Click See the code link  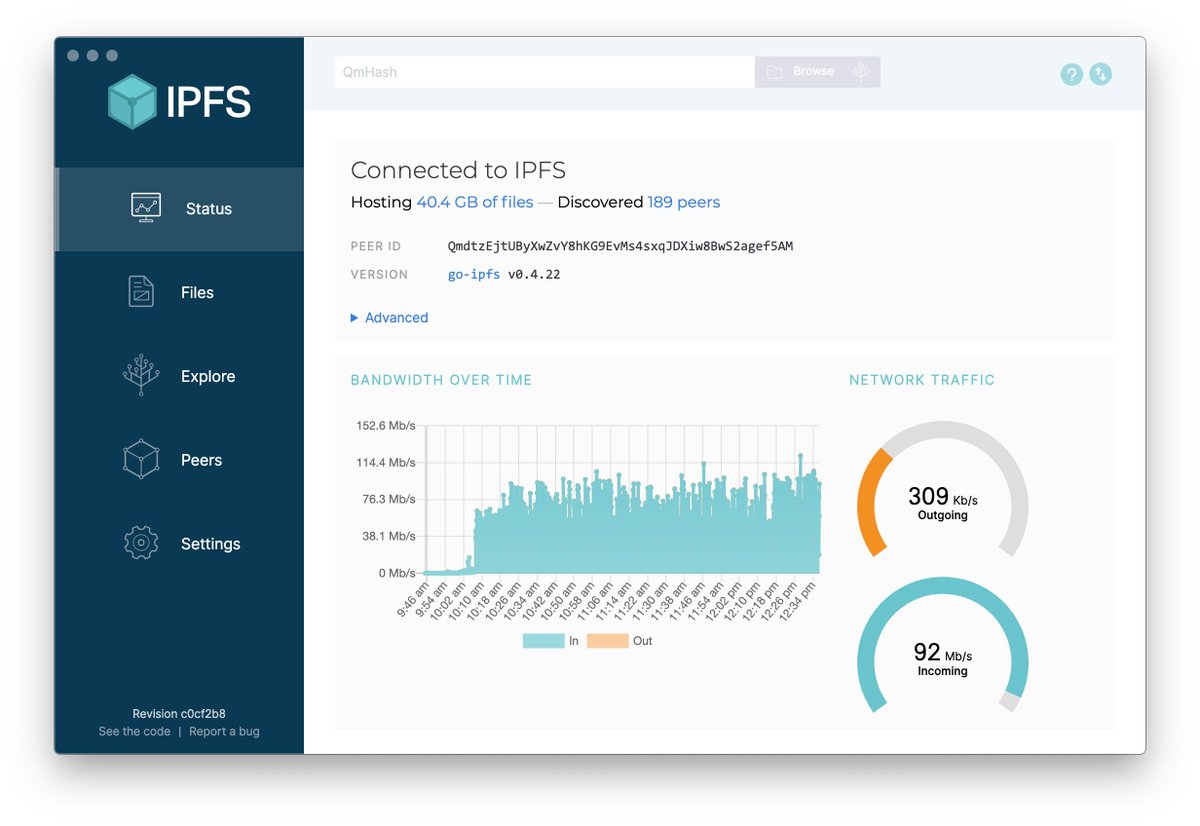click(135, 731)
